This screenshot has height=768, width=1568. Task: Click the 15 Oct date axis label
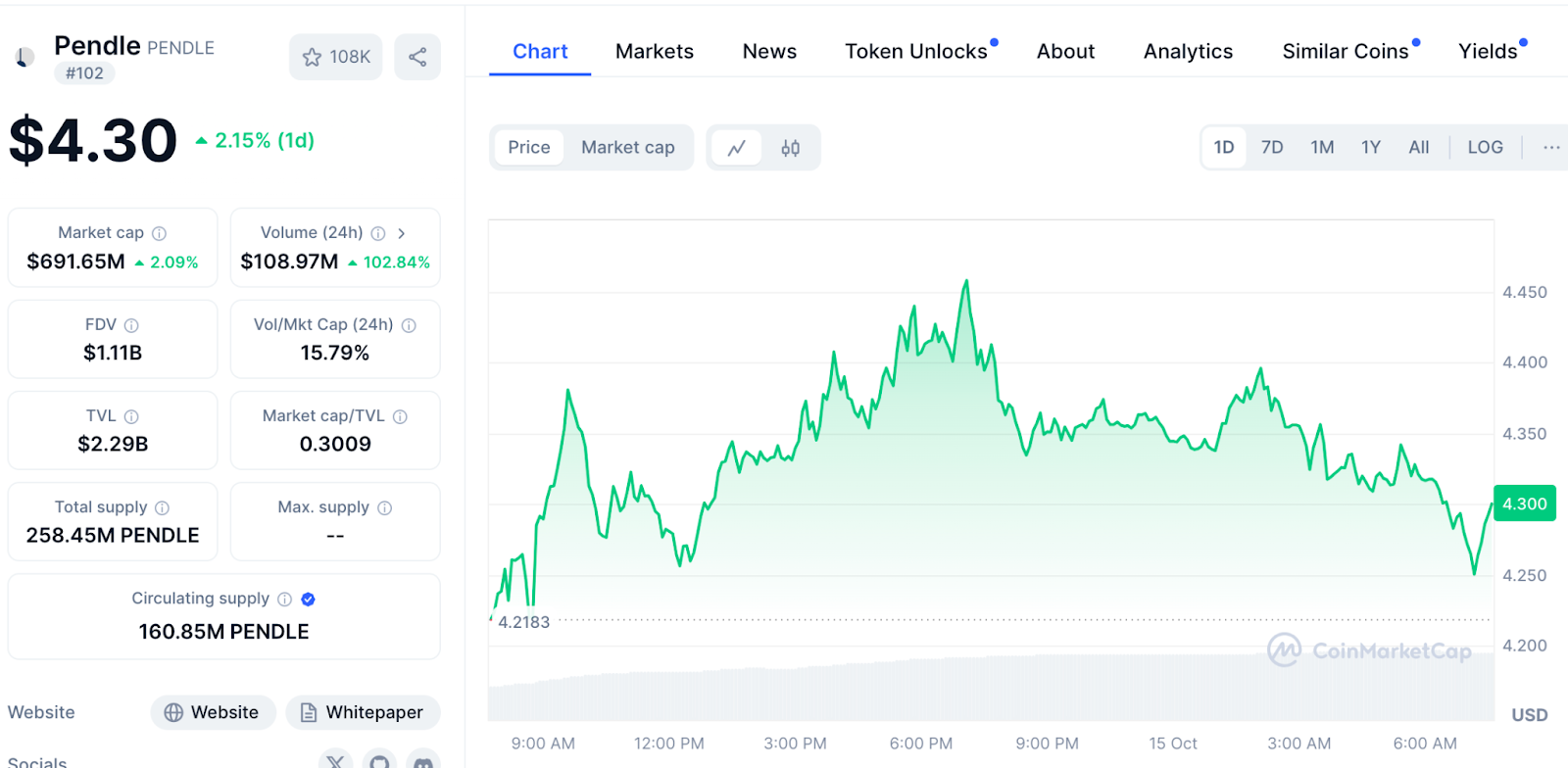coord(1173,744)
